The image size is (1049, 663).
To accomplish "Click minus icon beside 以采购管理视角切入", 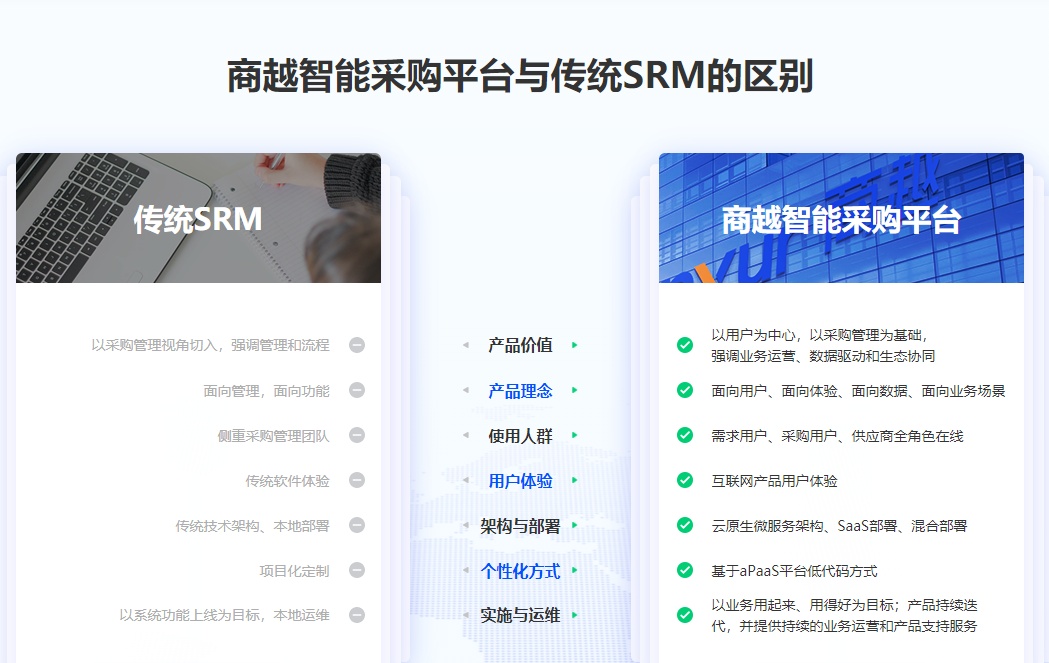I will click(357, 345).
